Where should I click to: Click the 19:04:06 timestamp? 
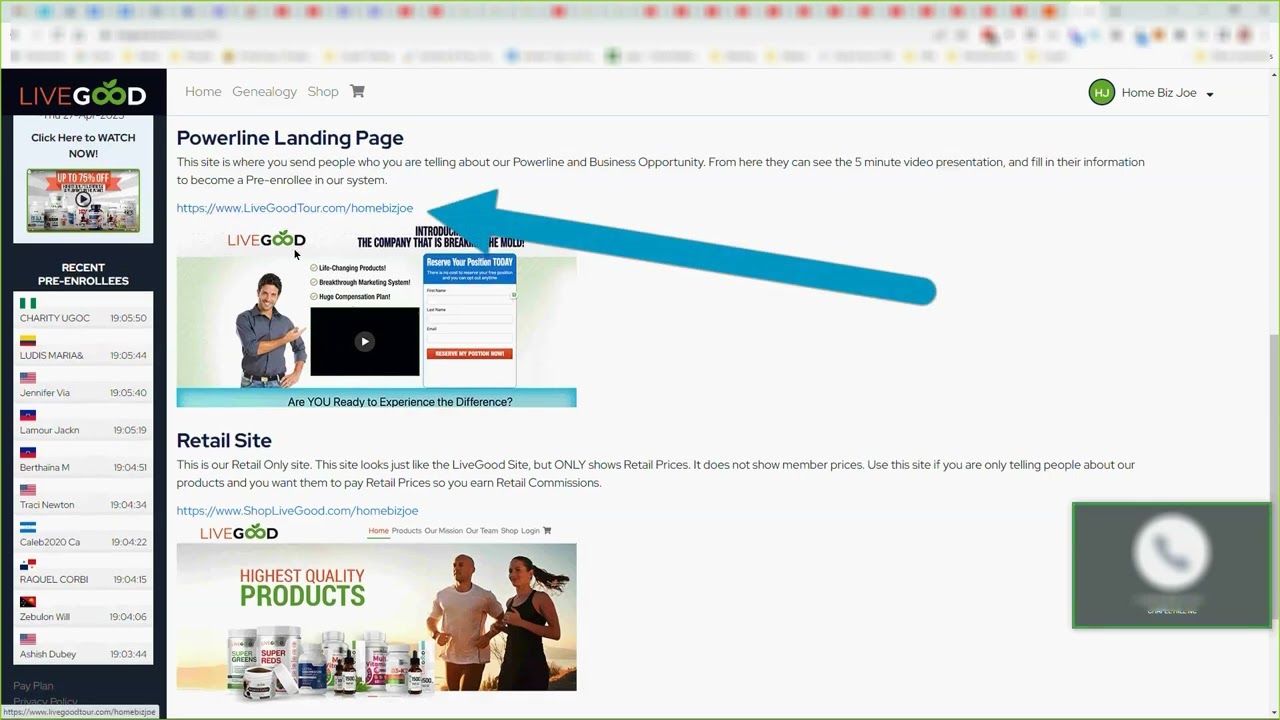130,617
